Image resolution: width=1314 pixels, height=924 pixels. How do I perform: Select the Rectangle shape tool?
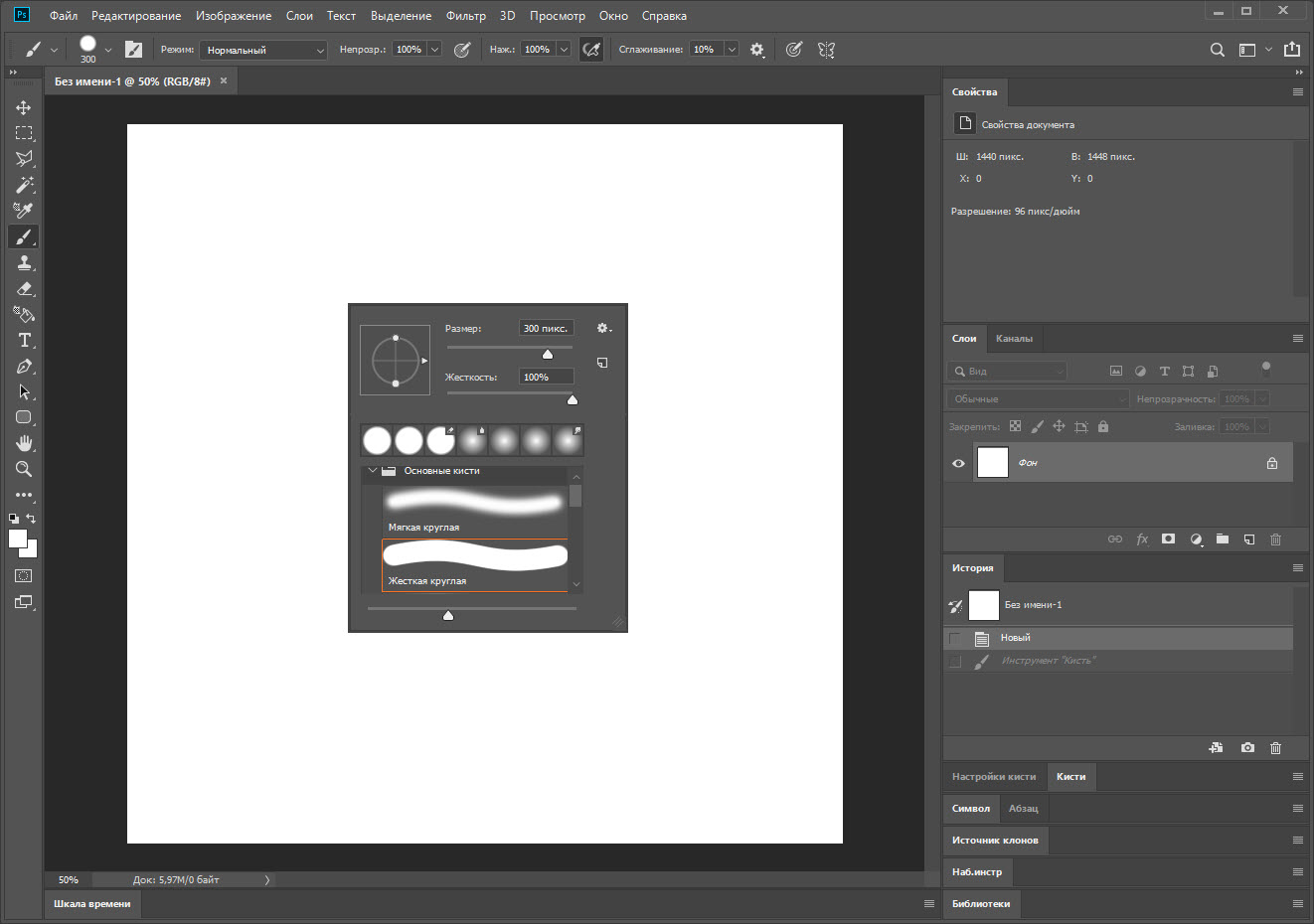point(24,417)
